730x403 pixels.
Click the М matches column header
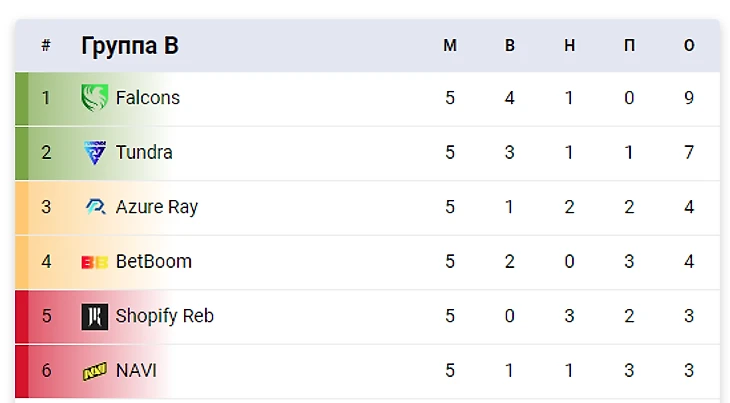pyautogui.click(x=450, y=46)
